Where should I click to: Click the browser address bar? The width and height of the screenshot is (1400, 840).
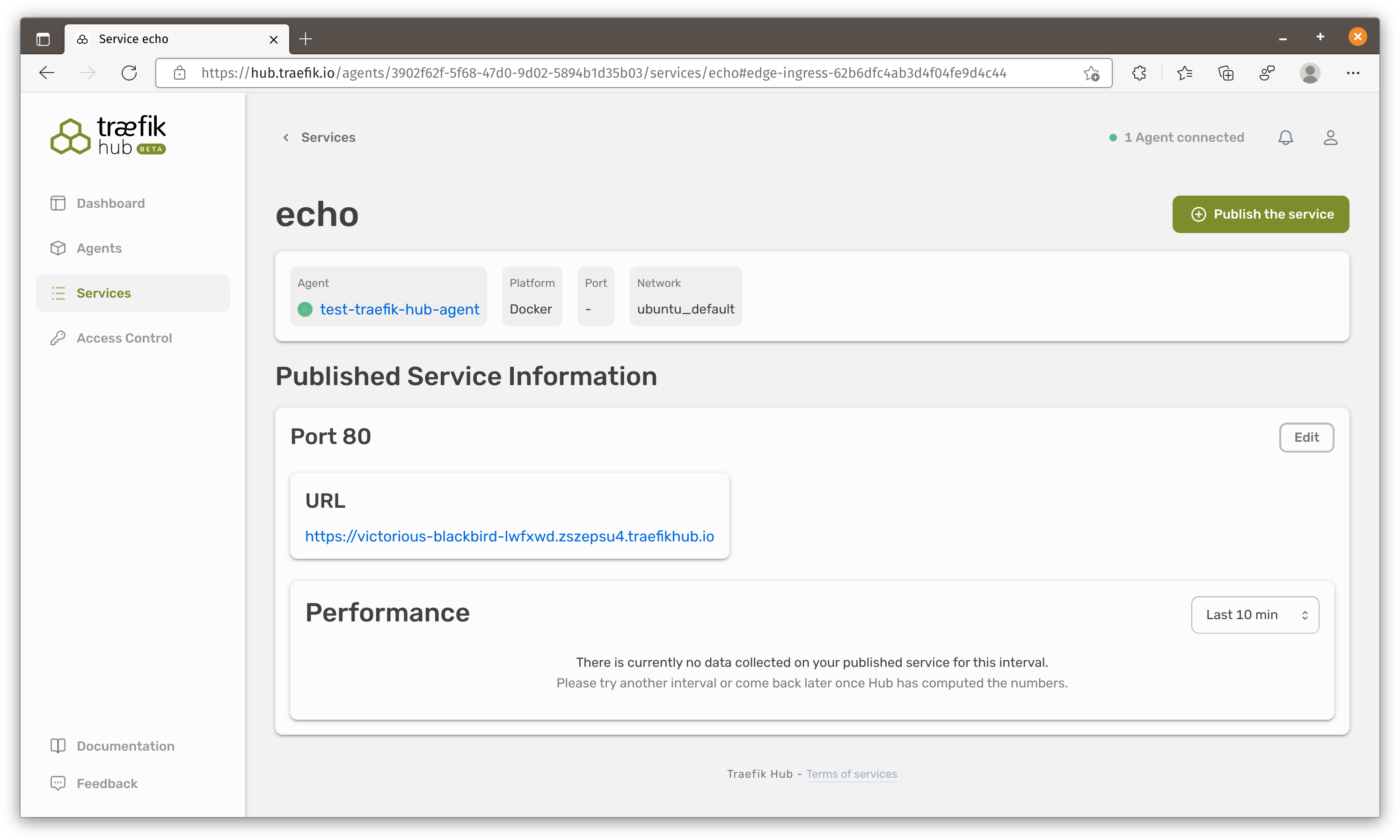622,73
